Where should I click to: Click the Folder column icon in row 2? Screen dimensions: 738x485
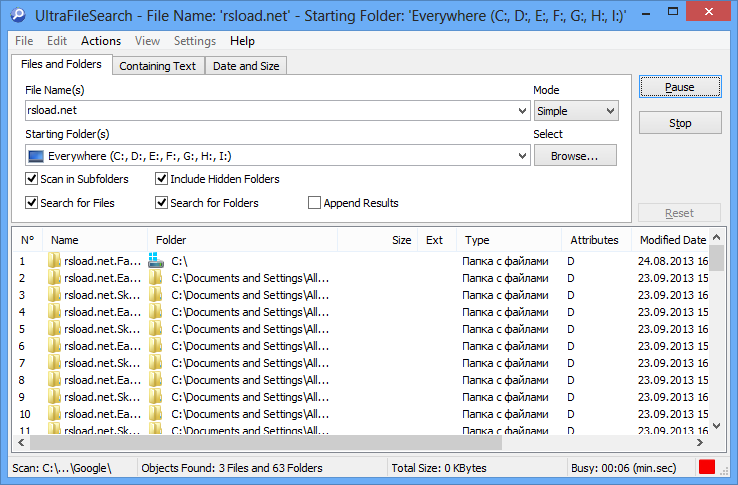(x=156, y=278)
